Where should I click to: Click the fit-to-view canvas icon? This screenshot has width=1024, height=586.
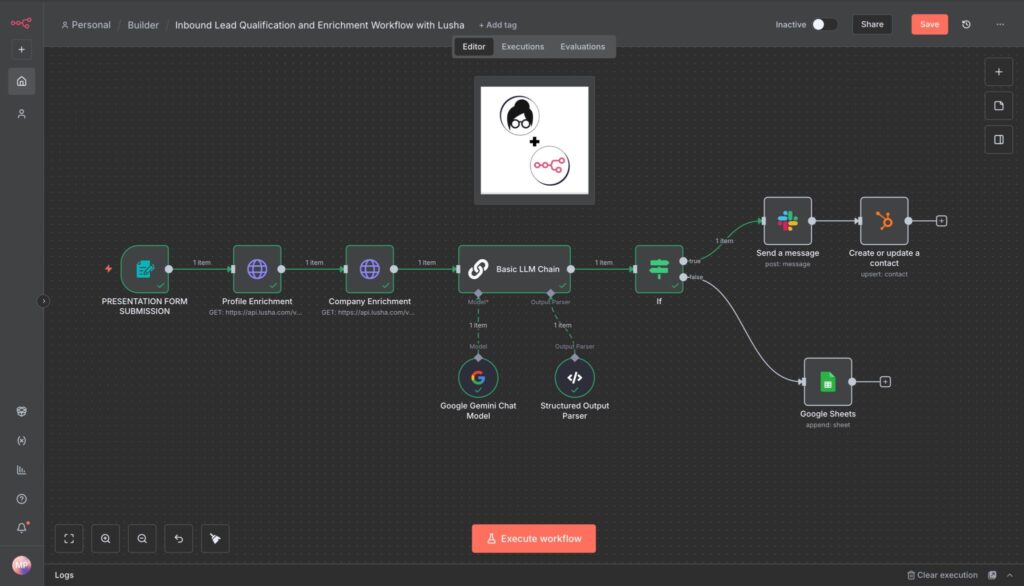point(69,538)
